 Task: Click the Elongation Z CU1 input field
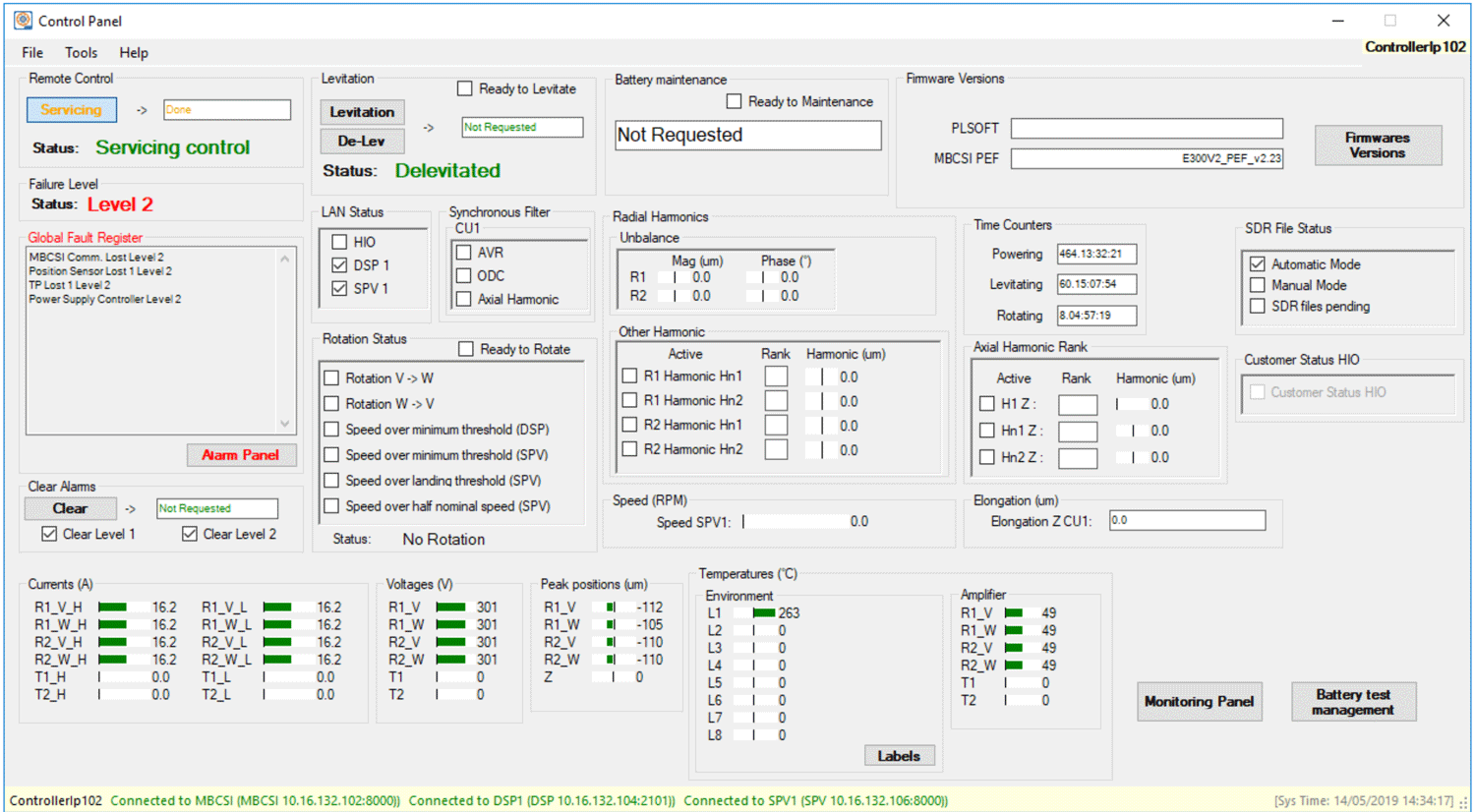click(1186, 521)
